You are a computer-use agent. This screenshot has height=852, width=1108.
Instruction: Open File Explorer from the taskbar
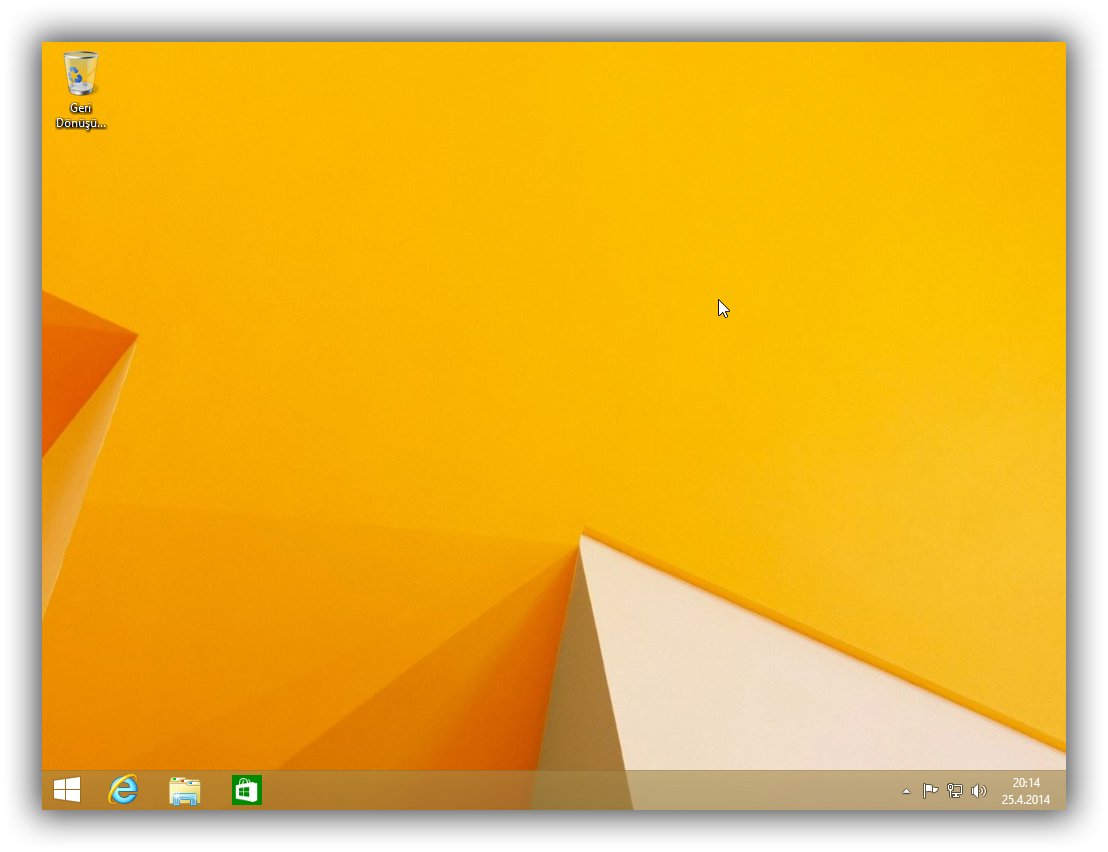click(x=185, y=790)
